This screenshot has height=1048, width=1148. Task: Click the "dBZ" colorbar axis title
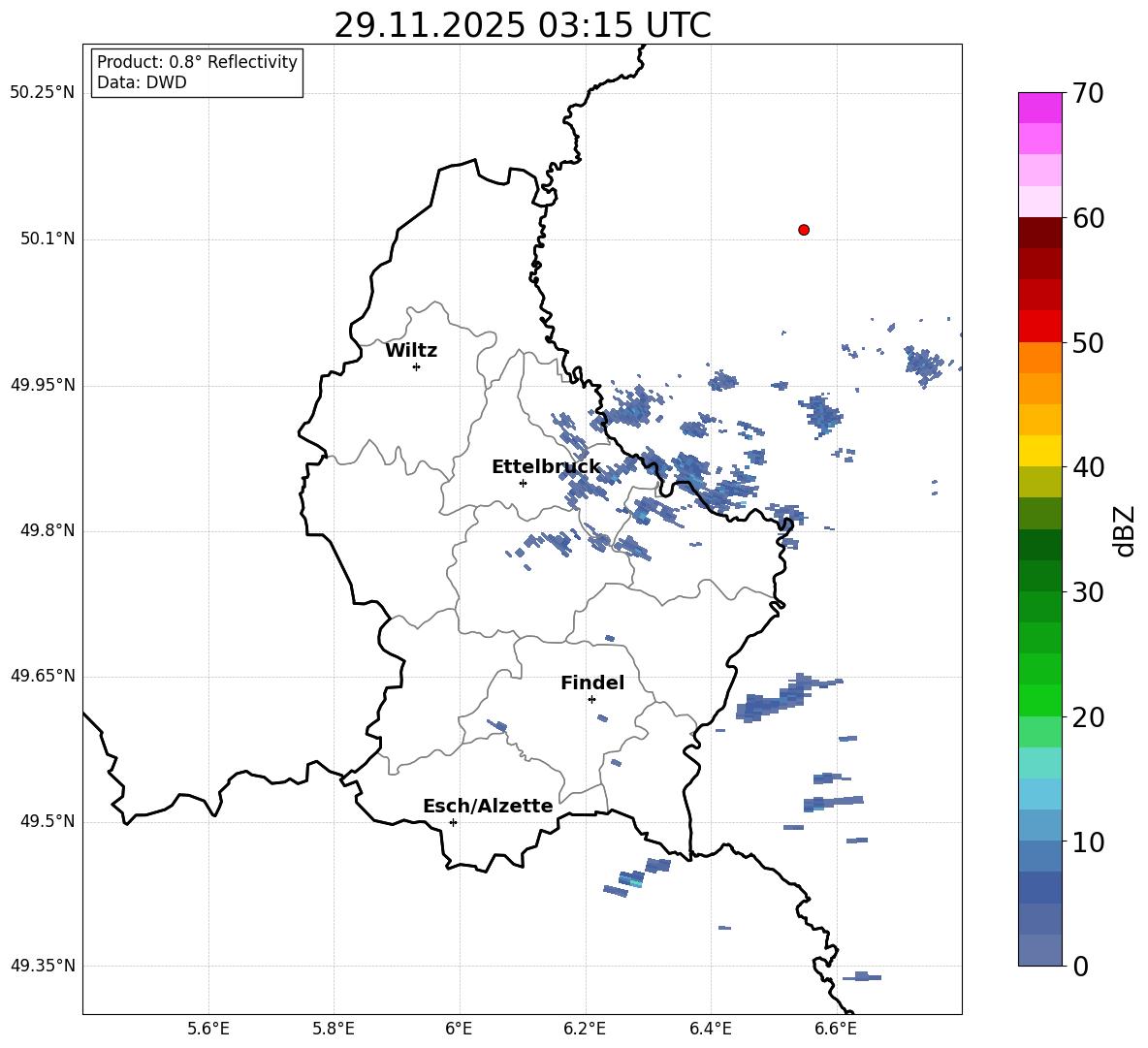click(1125, 531)
